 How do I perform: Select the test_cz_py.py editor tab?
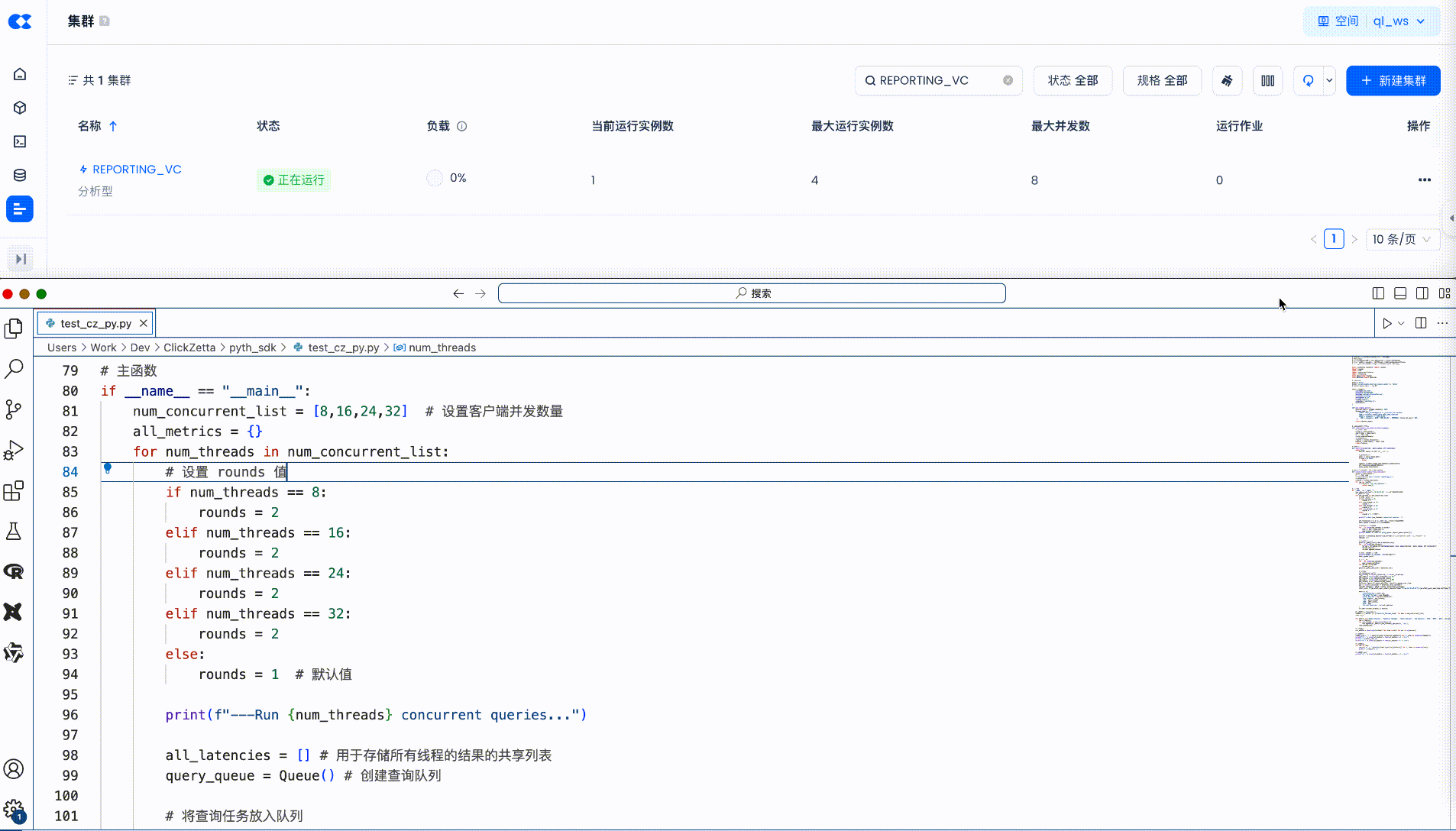95,324
